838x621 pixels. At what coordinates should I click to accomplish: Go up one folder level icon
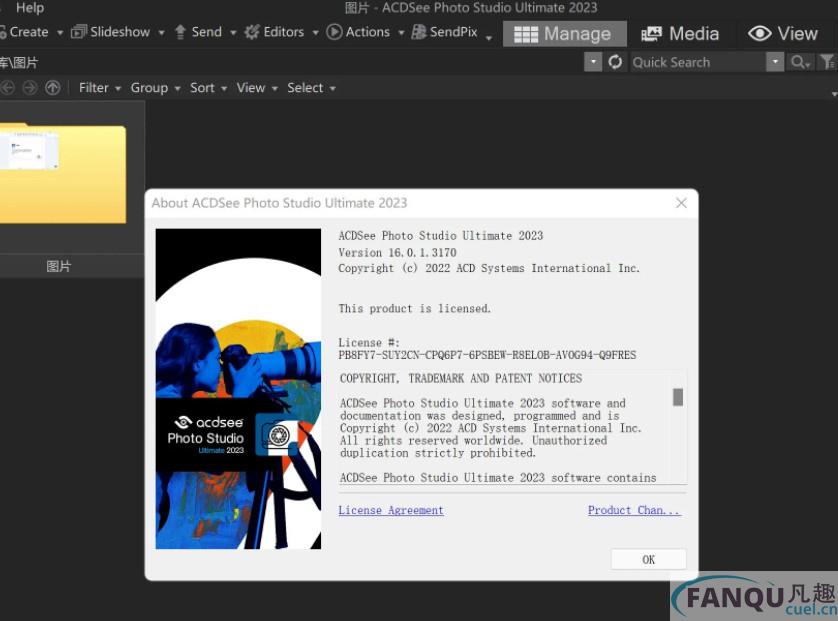coord(52,88)
